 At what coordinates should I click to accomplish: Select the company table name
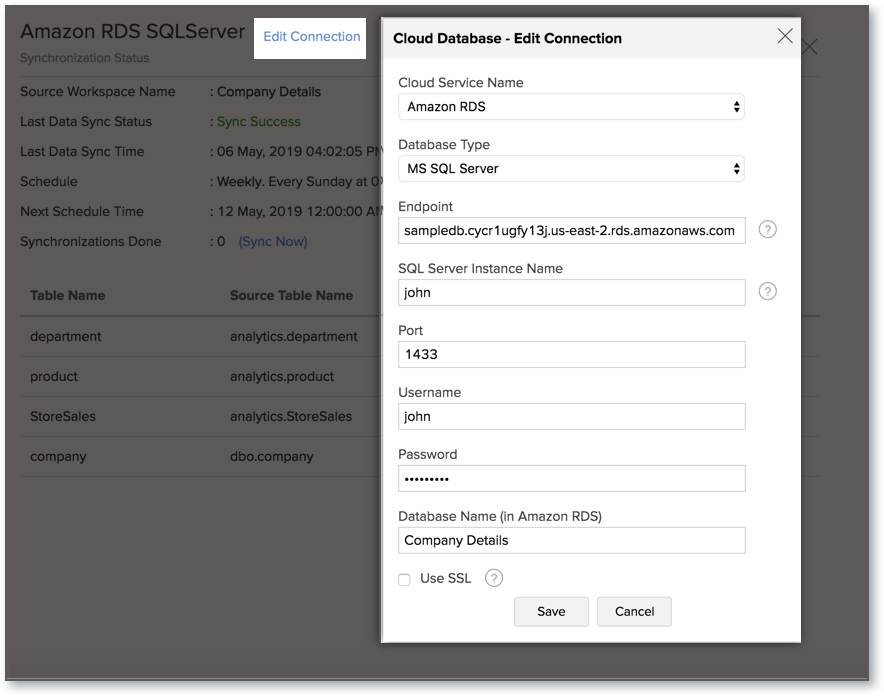tap(58, 456)
